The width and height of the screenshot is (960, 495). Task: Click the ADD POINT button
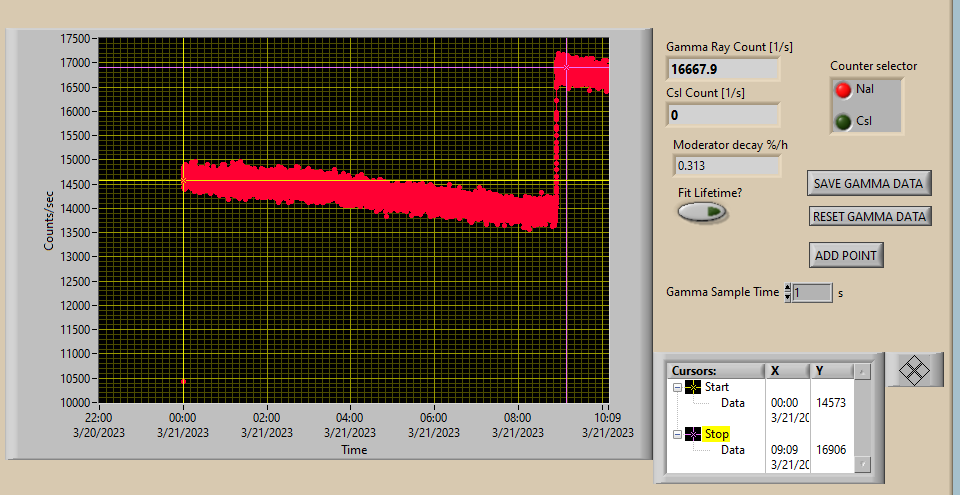846,255
